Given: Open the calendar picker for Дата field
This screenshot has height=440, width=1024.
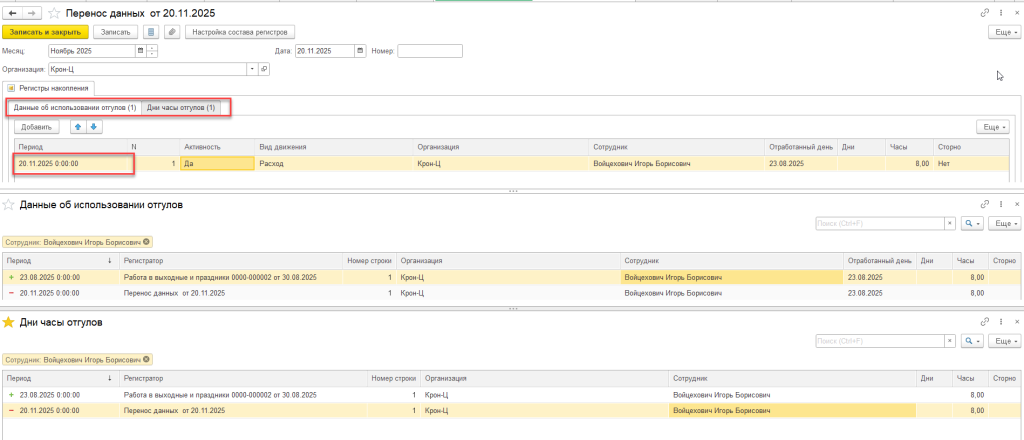Looking at the screenshot, I should [361, 51].
